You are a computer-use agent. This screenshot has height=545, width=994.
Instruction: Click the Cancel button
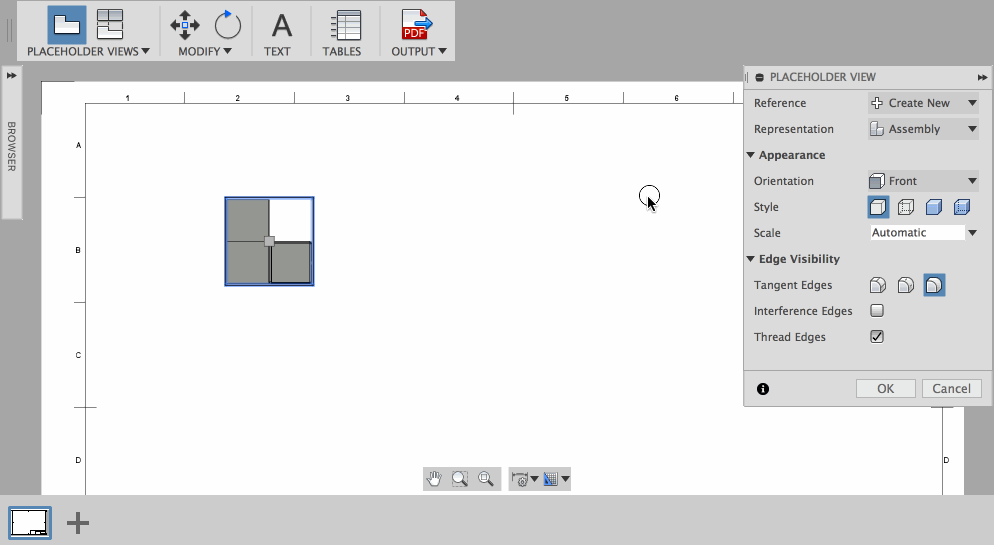pyautogui.click(x=952, y=388)
